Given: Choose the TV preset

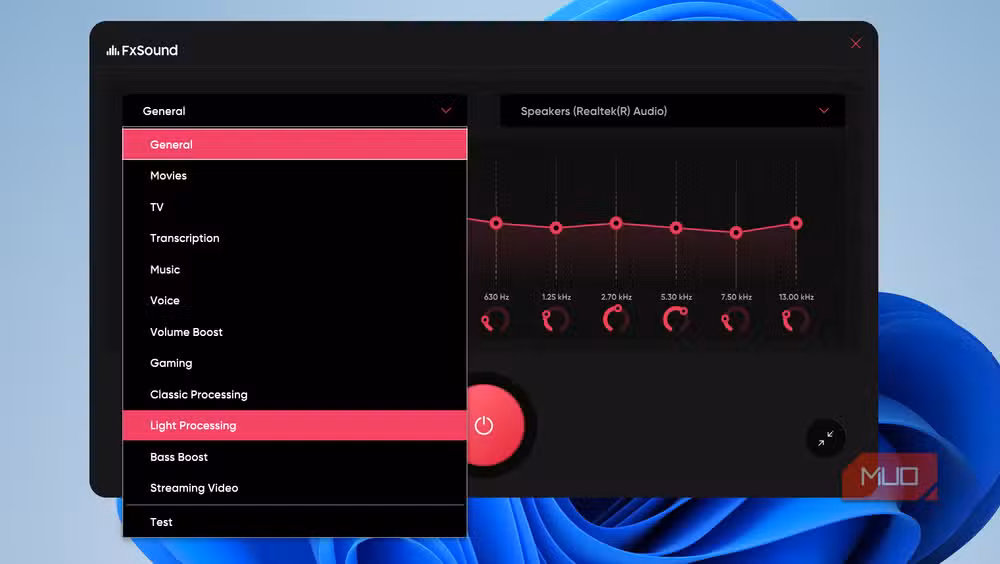Looking at the screenshot, I should 295,207.
